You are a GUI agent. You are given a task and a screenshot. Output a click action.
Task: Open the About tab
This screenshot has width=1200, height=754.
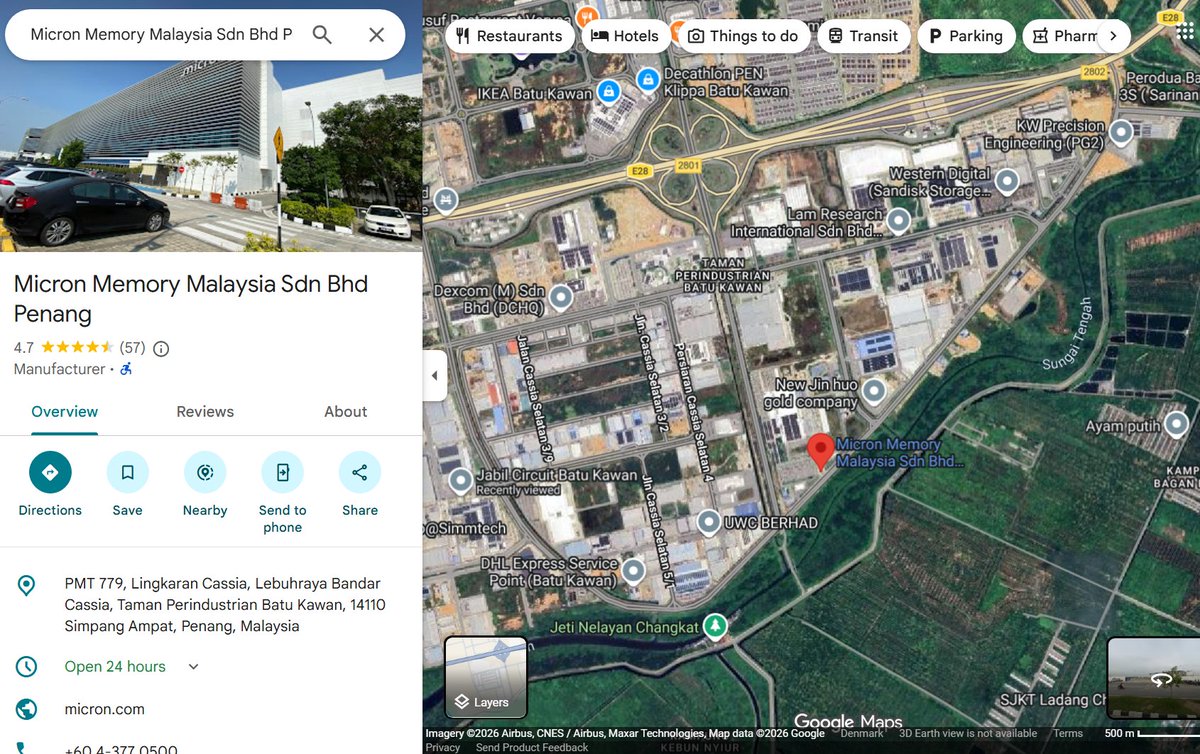[x=346, y=412]
